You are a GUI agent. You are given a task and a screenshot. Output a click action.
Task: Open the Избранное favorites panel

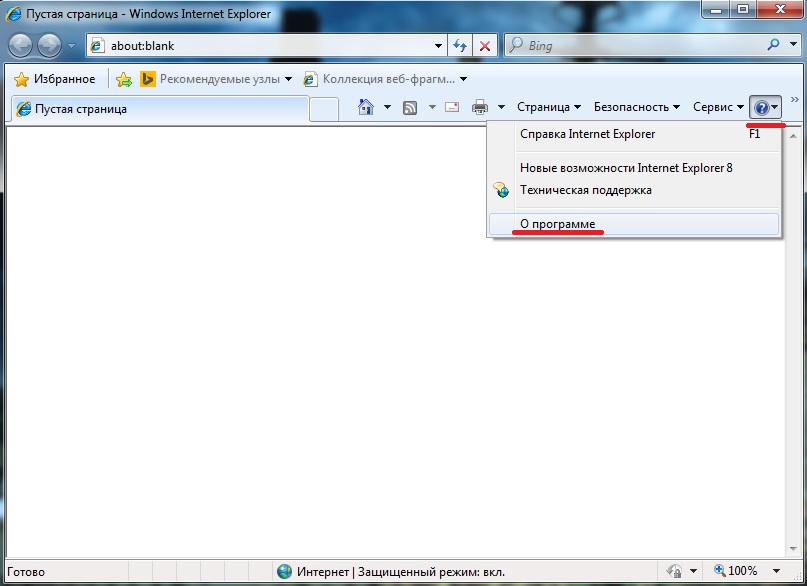pyautogui.click(x=55, y=79)
